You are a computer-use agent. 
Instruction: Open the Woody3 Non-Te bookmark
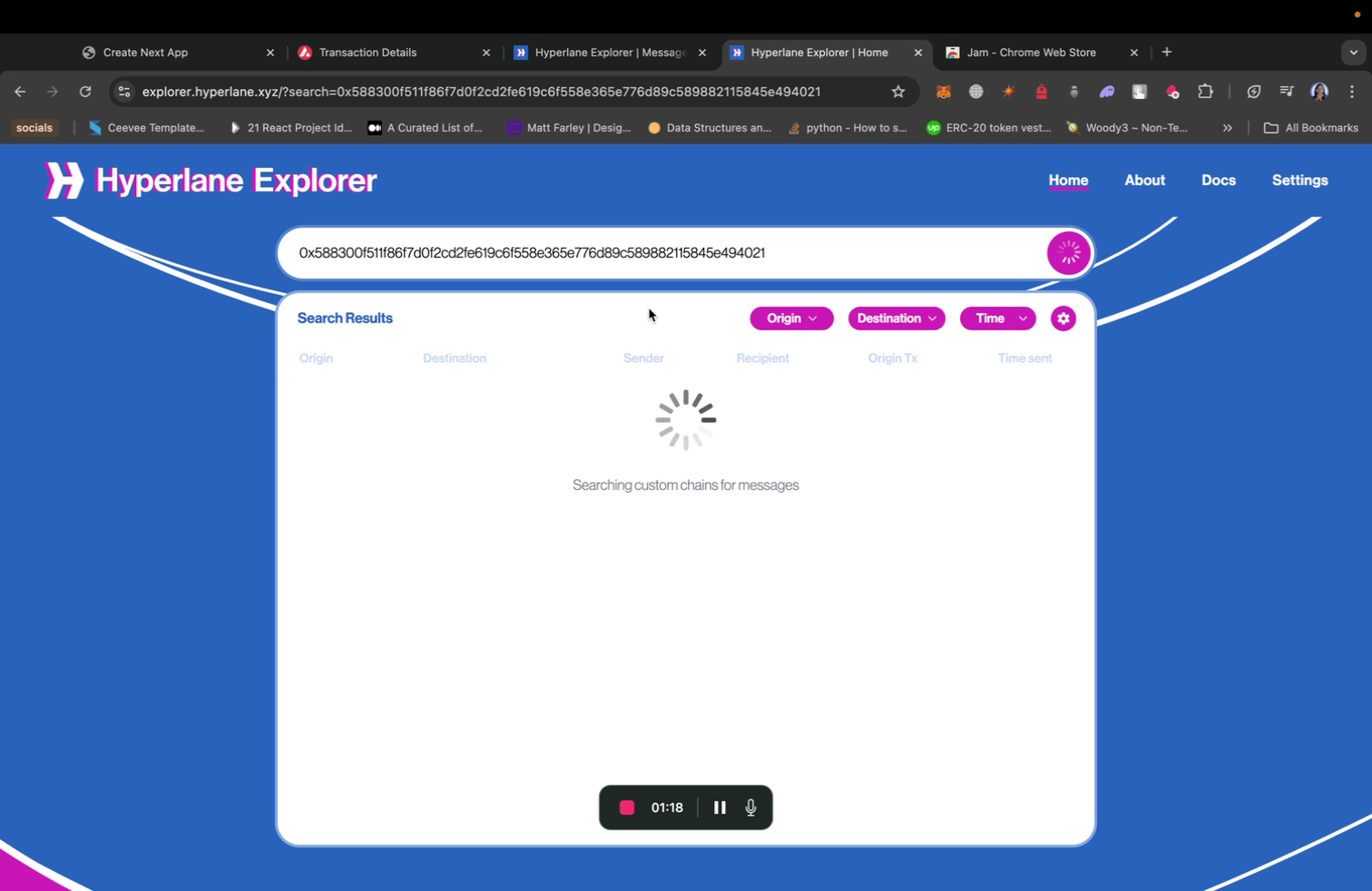tap(1127, 128)
